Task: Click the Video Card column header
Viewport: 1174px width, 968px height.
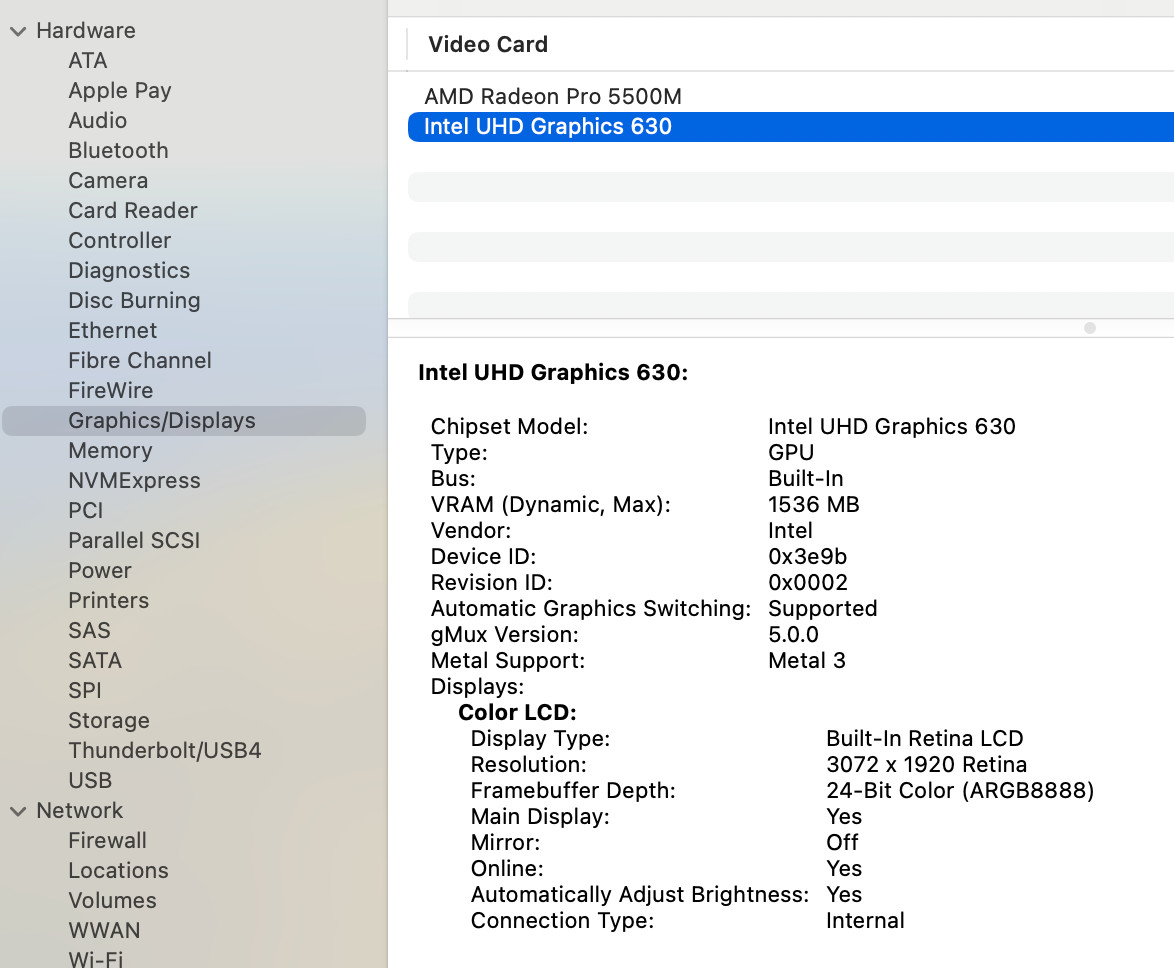Action: pyautogui.click(x=487, y=44)
